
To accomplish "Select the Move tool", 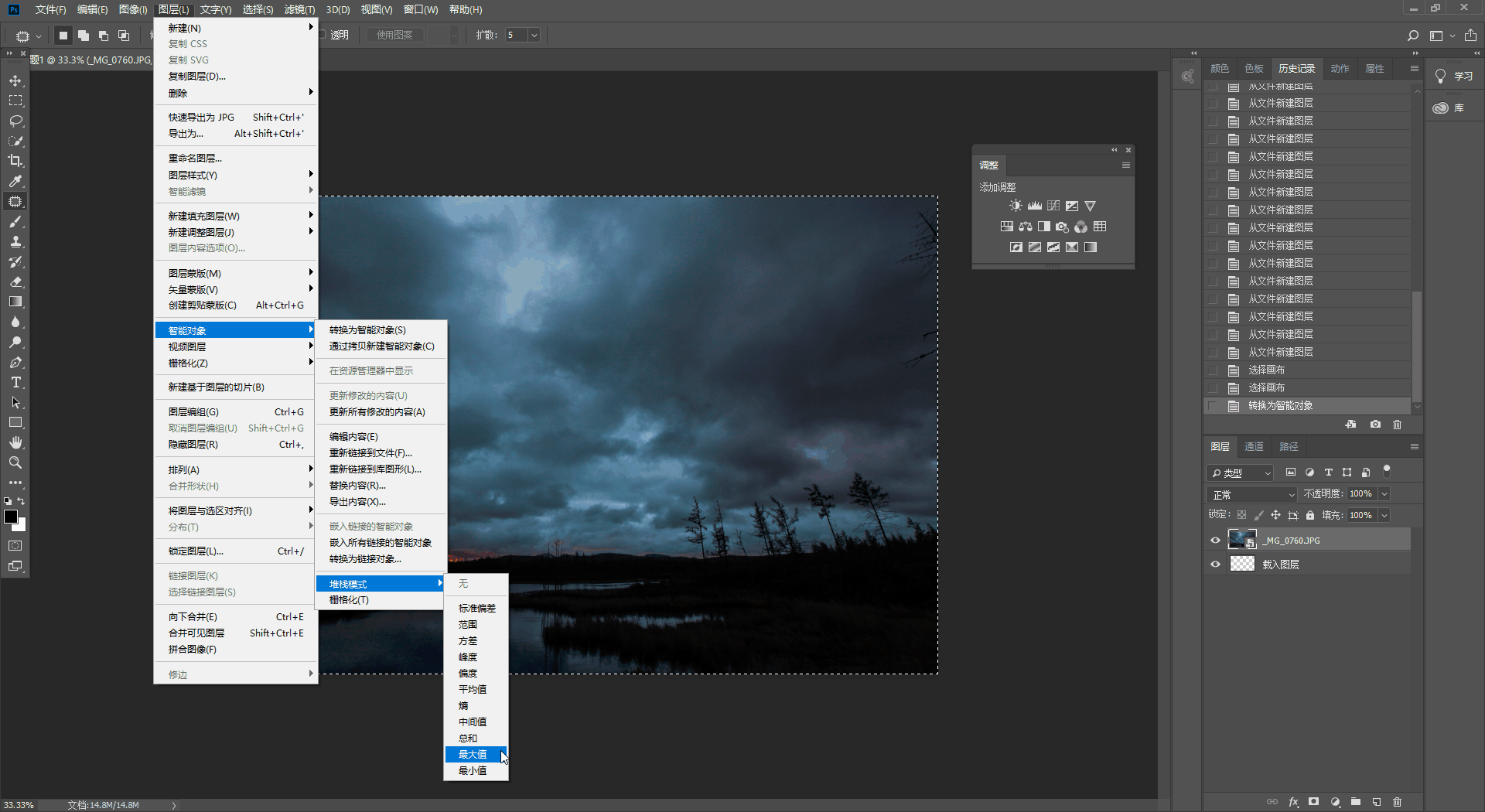I will click(x=15, y=80).
